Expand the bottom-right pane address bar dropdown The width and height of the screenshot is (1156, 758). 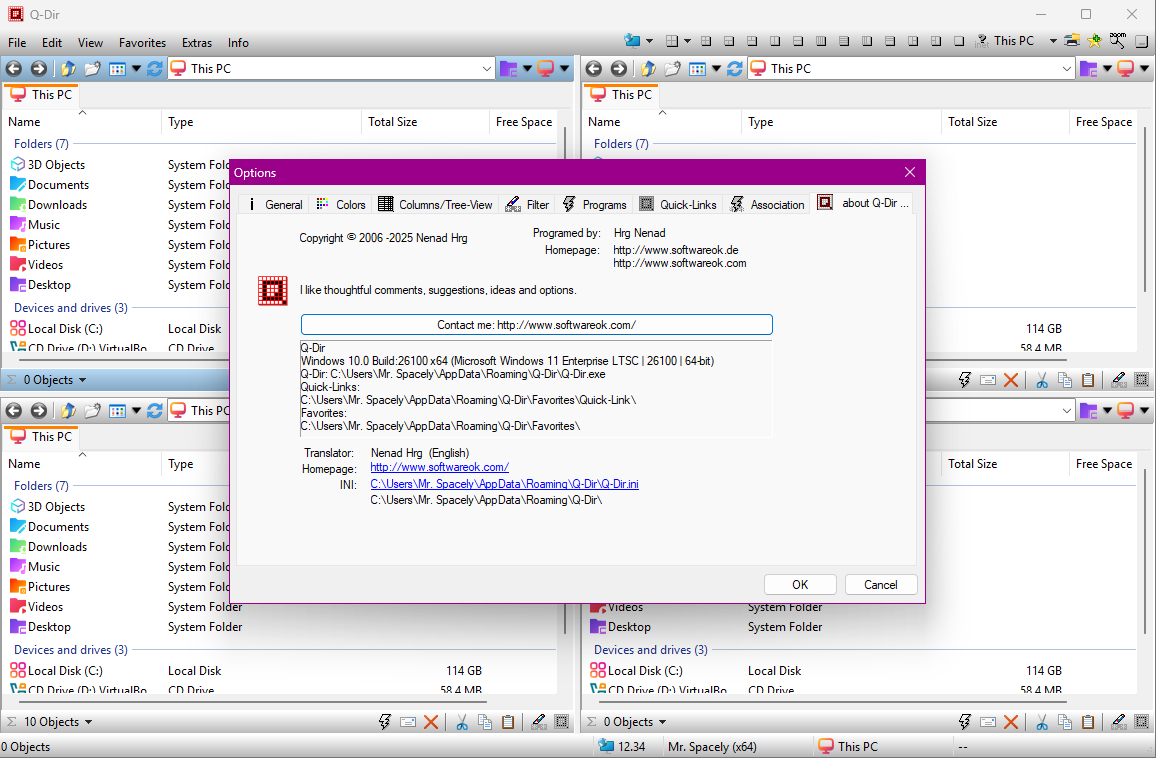(1067, 411)
